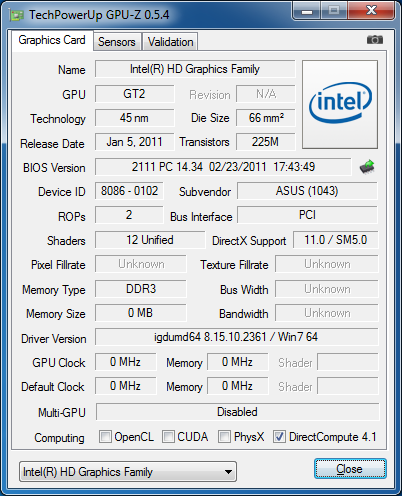
Task: Uncheck the DirectCompute 4.1 checkbox
Action: [x=279, y=436]
